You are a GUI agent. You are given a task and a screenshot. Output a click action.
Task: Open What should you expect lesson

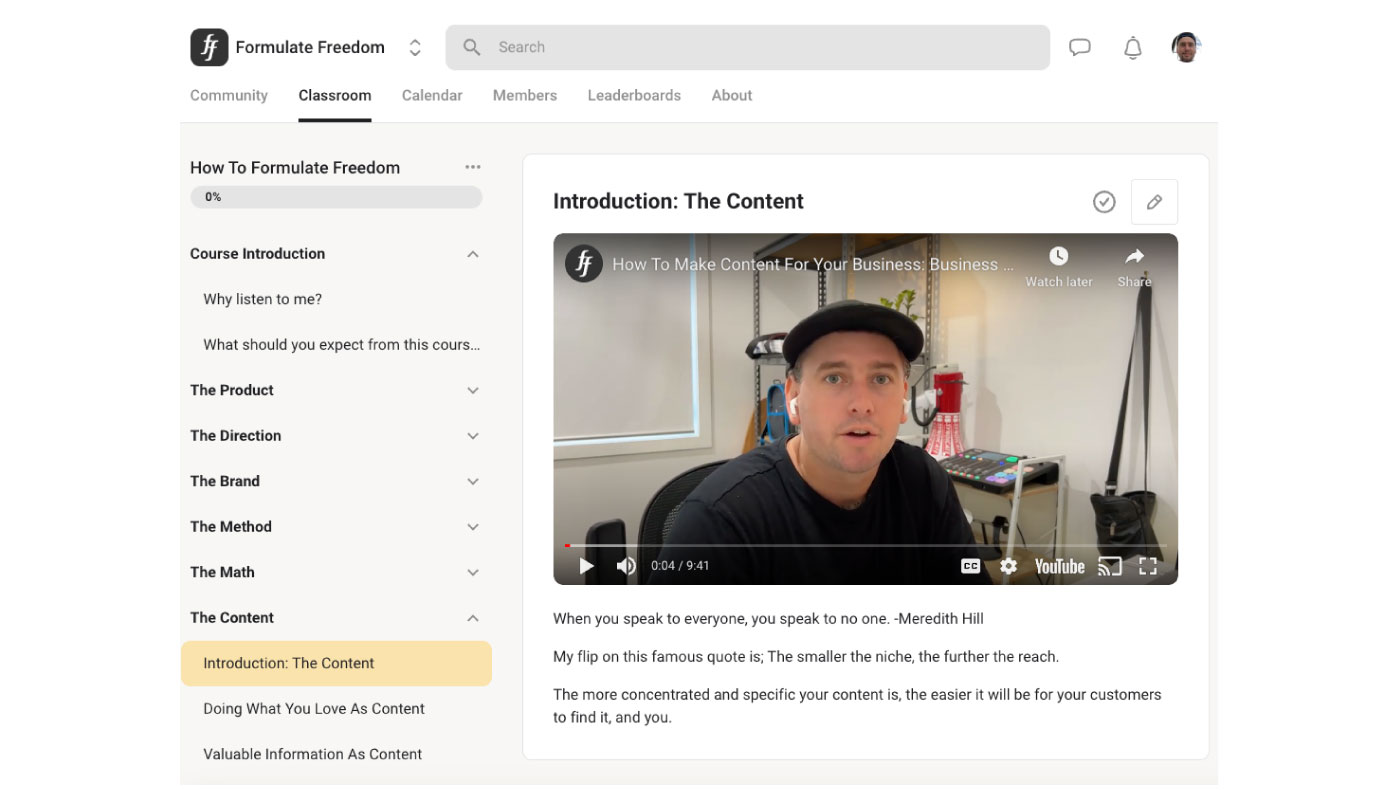point(342,345)
